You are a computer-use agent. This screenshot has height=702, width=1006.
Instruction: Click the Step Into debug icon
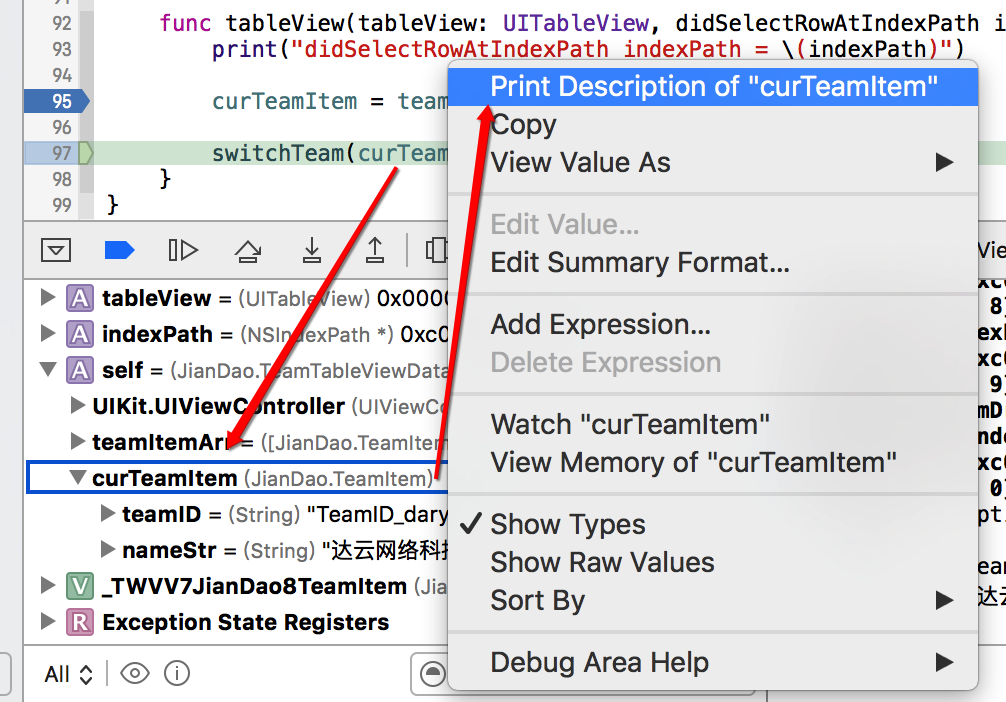312,250
